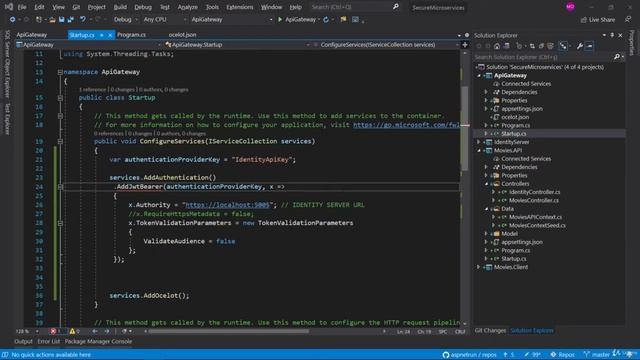Collapse the Controllers folder in Movies.API
The image size is (640, 360).
point(487,184)
